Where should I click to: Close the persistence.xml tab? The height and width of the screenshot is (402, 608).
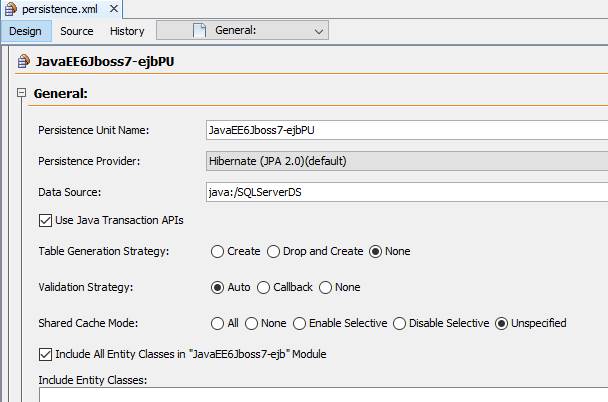[114, 9]
